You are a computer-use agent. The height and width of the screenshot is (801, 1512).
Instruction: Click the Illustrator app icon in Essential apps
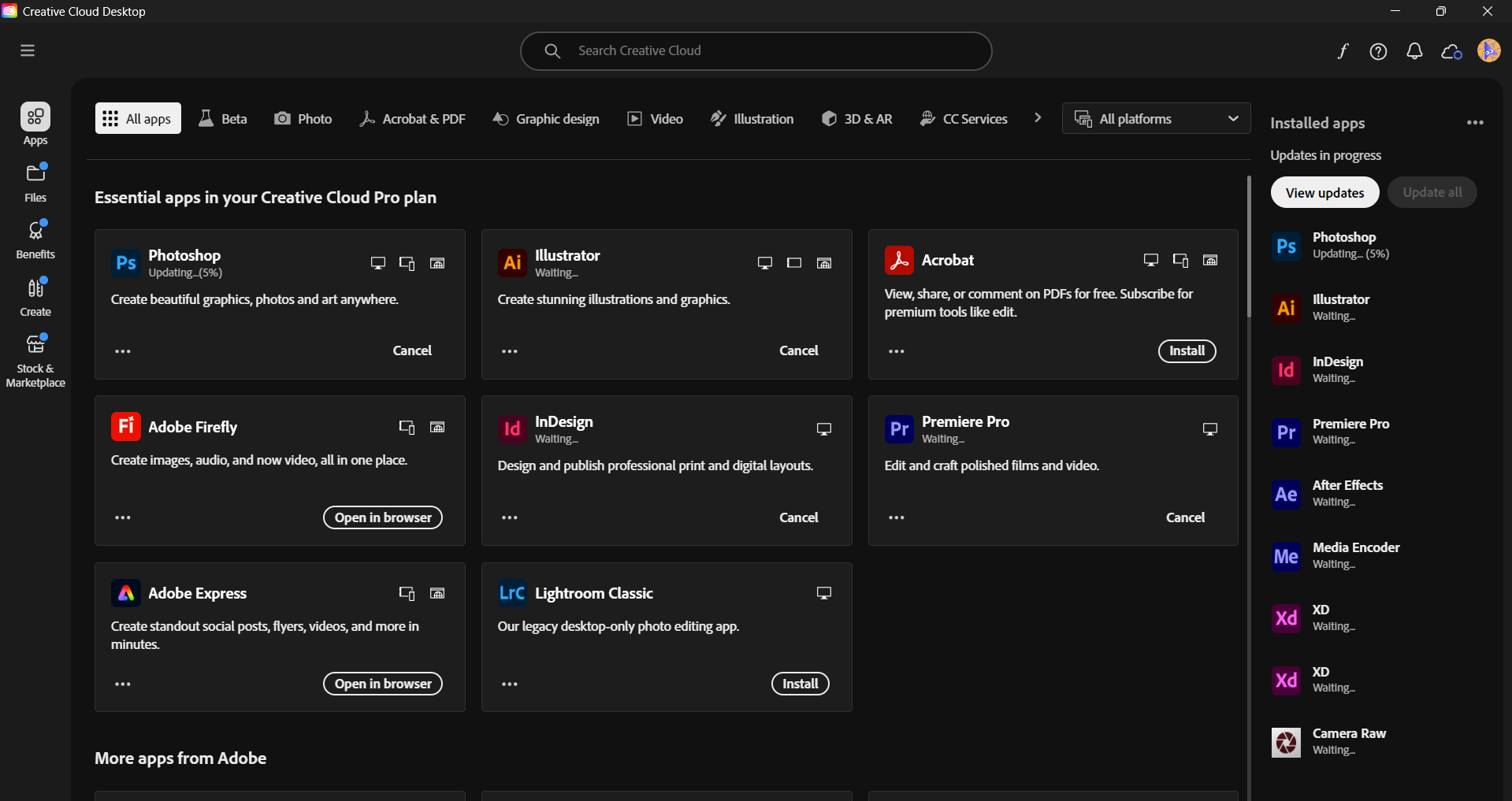(x=512, y=262)
